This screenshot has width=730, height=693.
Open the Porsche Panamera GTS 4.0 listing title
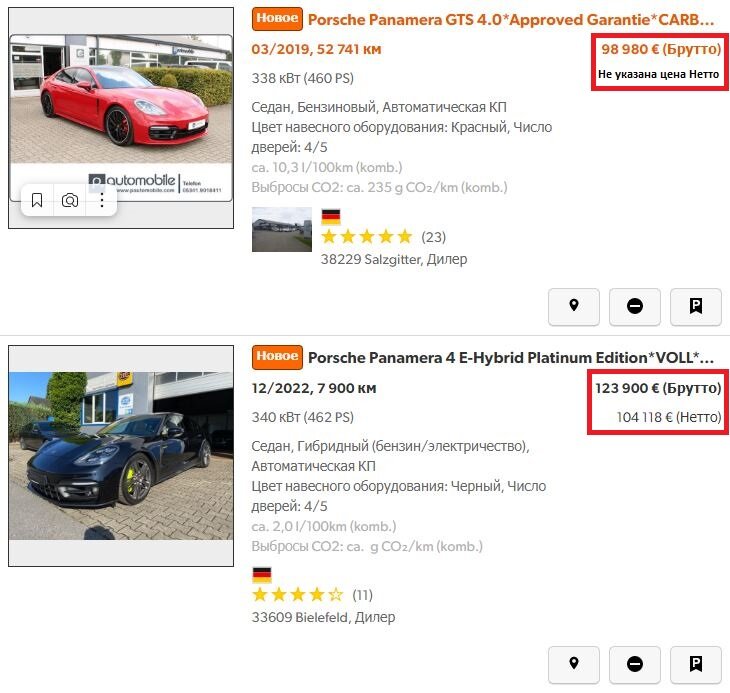point(511,20)
